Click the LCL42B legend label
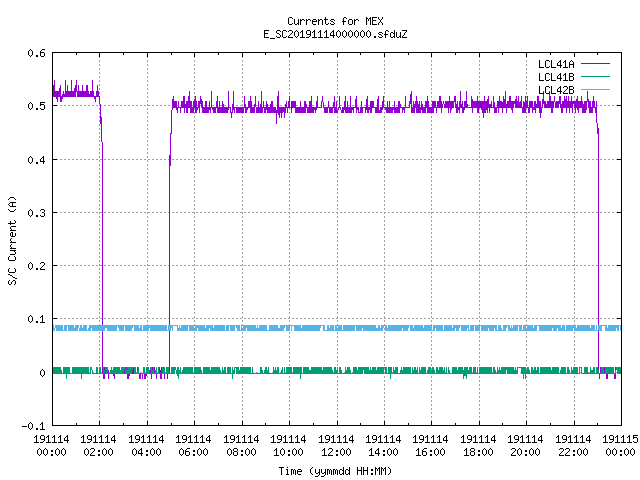640x480 pixels. point(556,90)
